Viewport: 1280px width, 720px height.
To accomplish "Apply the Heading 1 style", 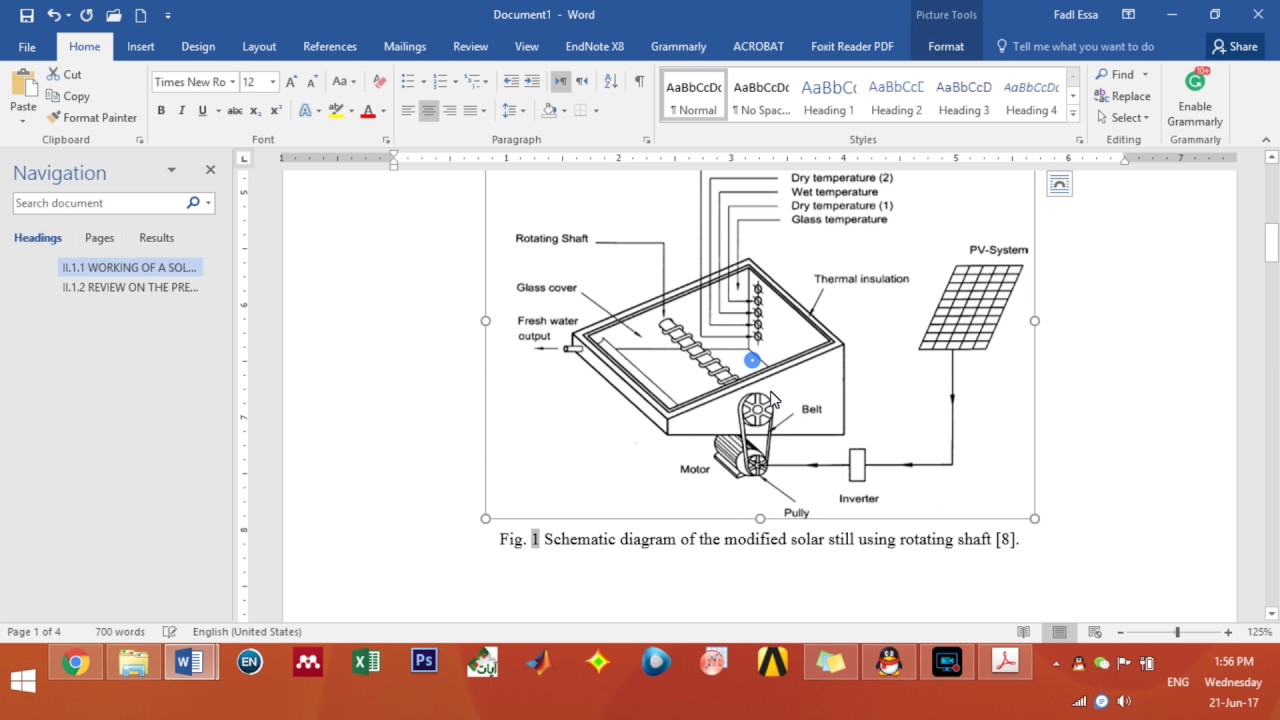I will 829,96.
